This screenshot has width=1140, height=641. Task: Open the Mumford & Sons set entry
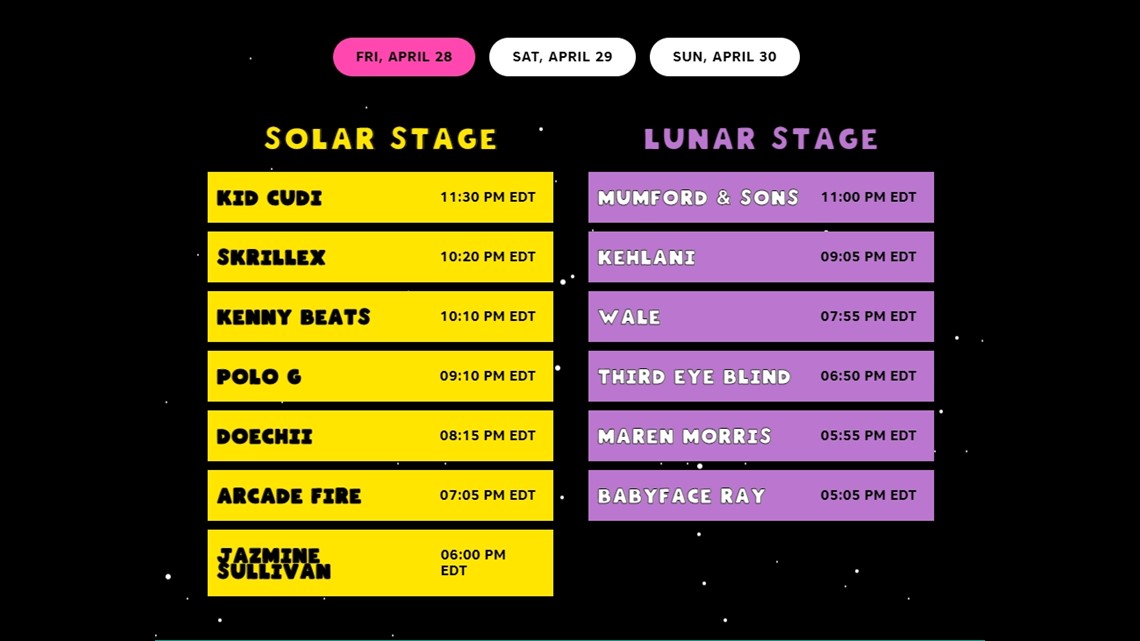click(761, 197)
